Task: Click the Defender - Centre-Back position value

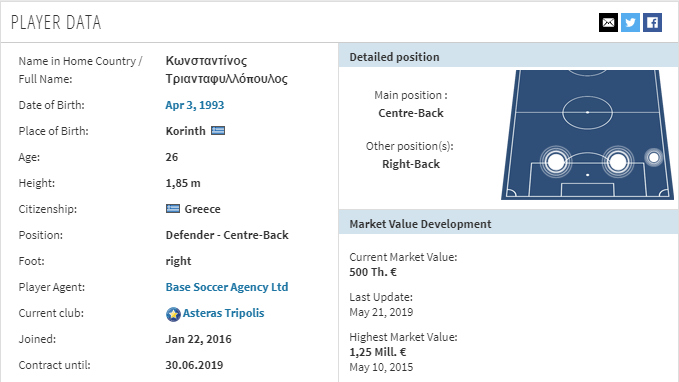Action: [227, 235]
